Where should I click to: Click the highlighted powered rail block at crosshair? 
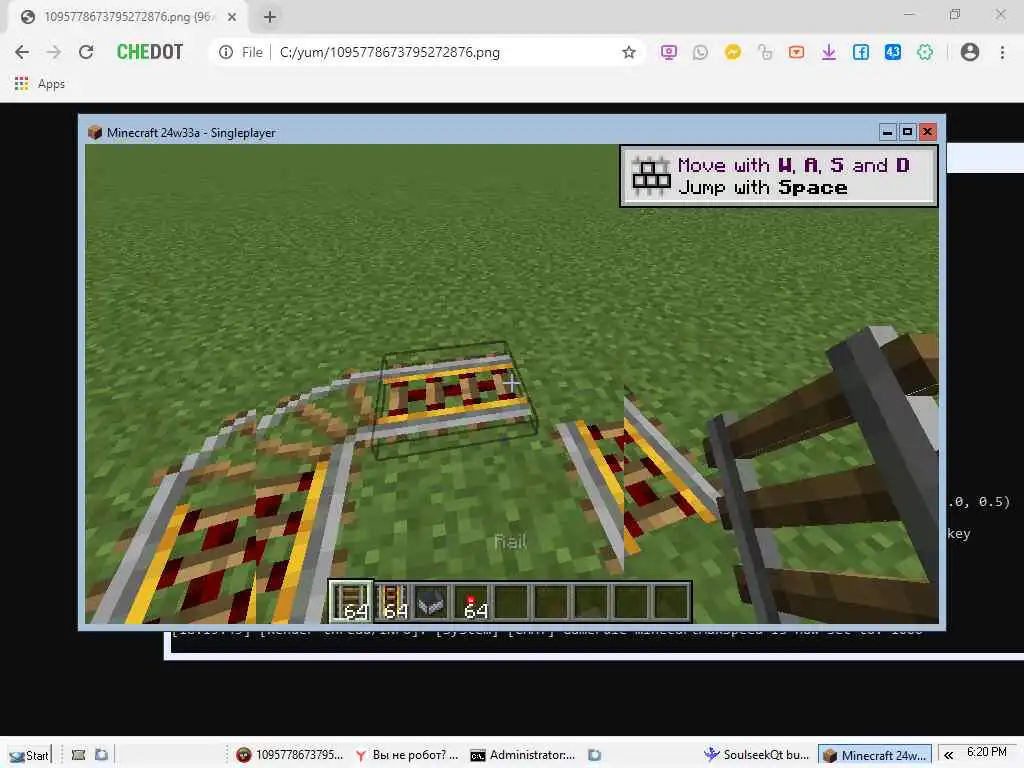(x=454, y=402)
